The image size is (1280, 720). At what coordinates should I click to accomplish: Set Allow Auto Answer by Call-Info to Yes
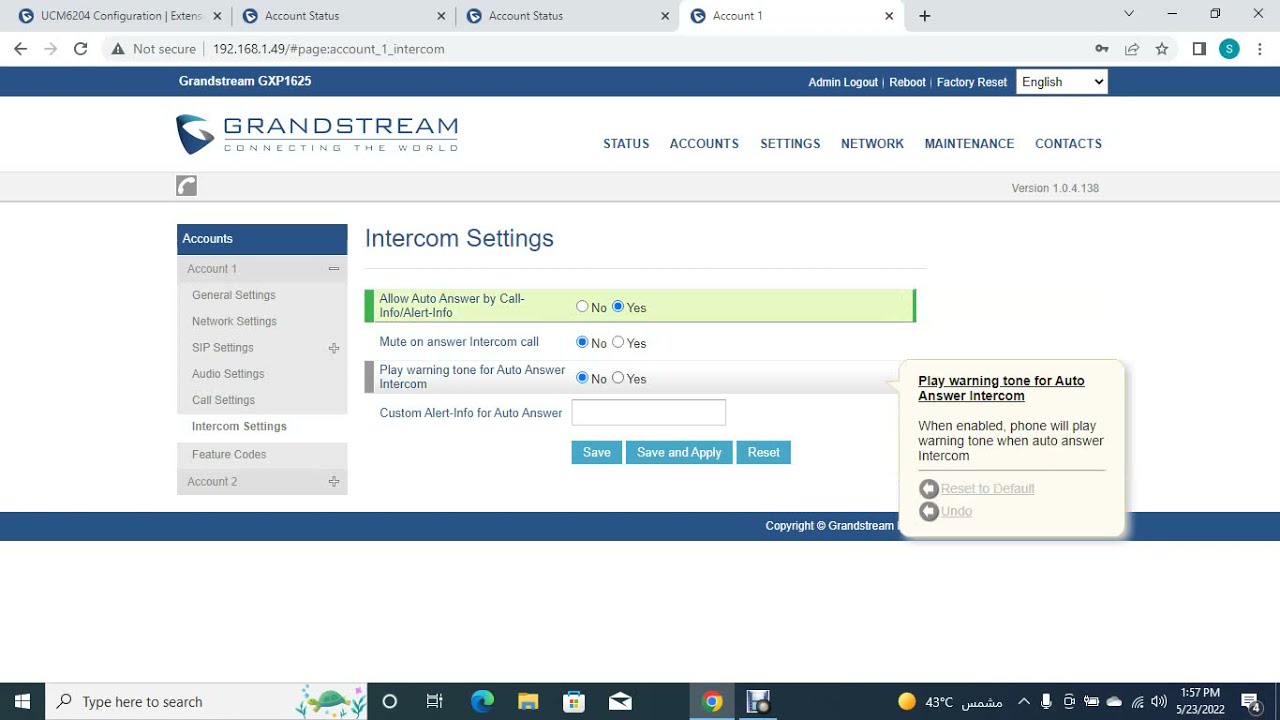(x=618, y=306)
